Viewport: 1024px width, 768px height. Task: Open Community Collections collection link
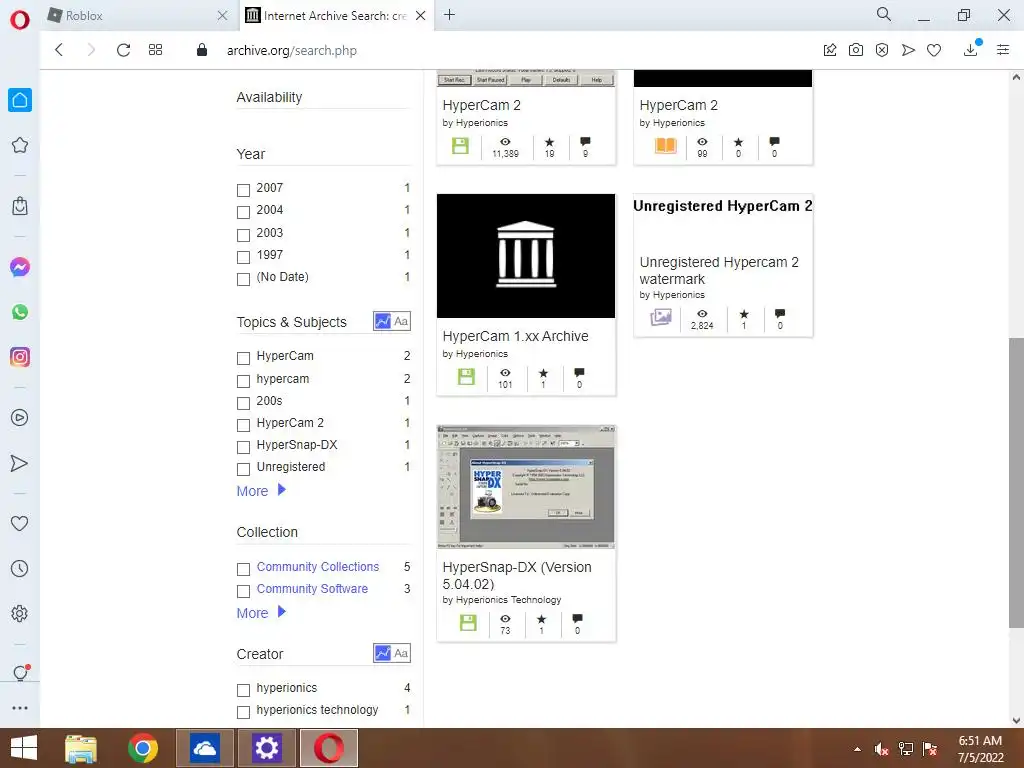[x=317, y=567]
